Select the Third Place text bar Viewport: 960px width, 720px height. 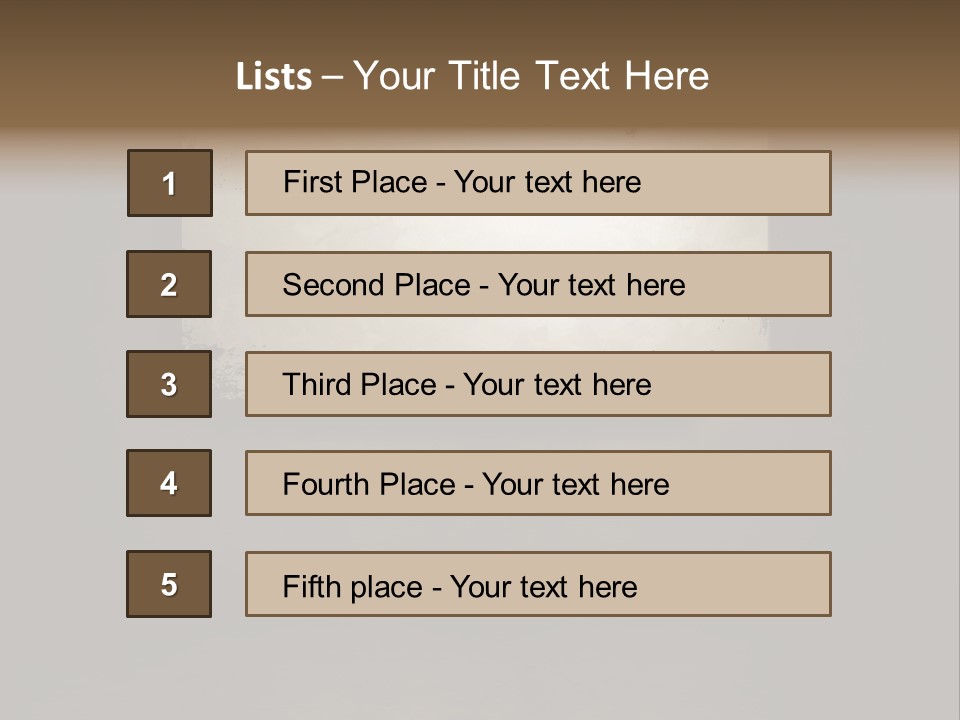(538, 384)
